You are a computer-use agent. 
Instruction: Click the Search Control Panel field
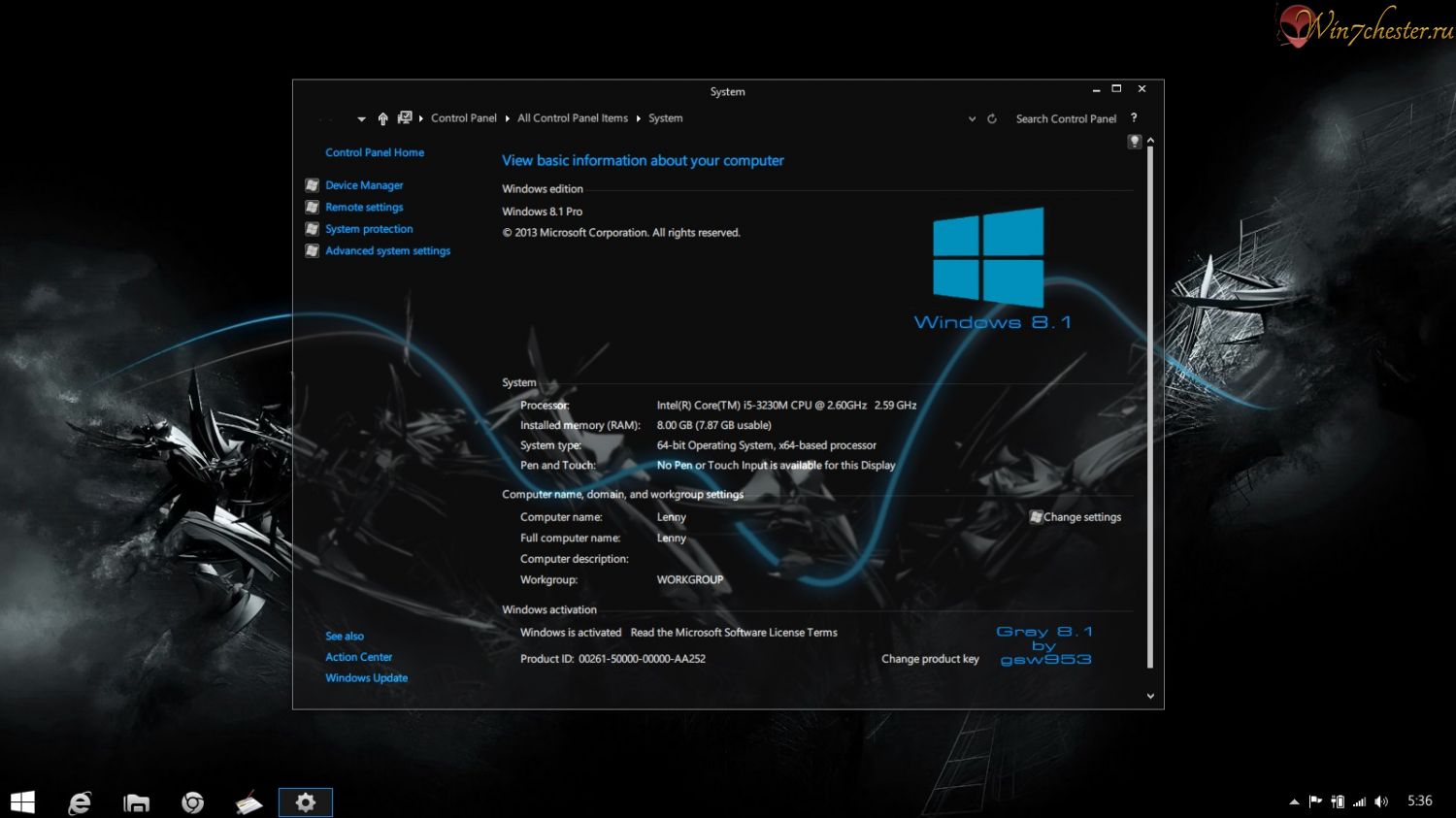(x=1066, y=119)
